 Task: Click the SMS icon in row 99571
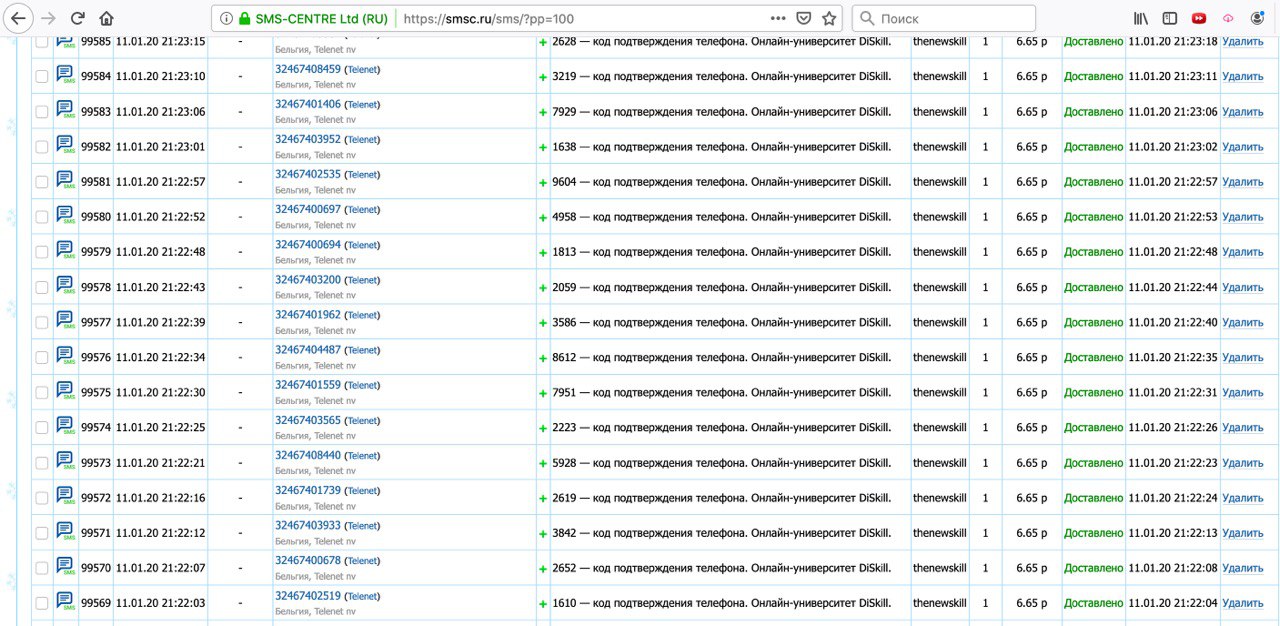65,532
